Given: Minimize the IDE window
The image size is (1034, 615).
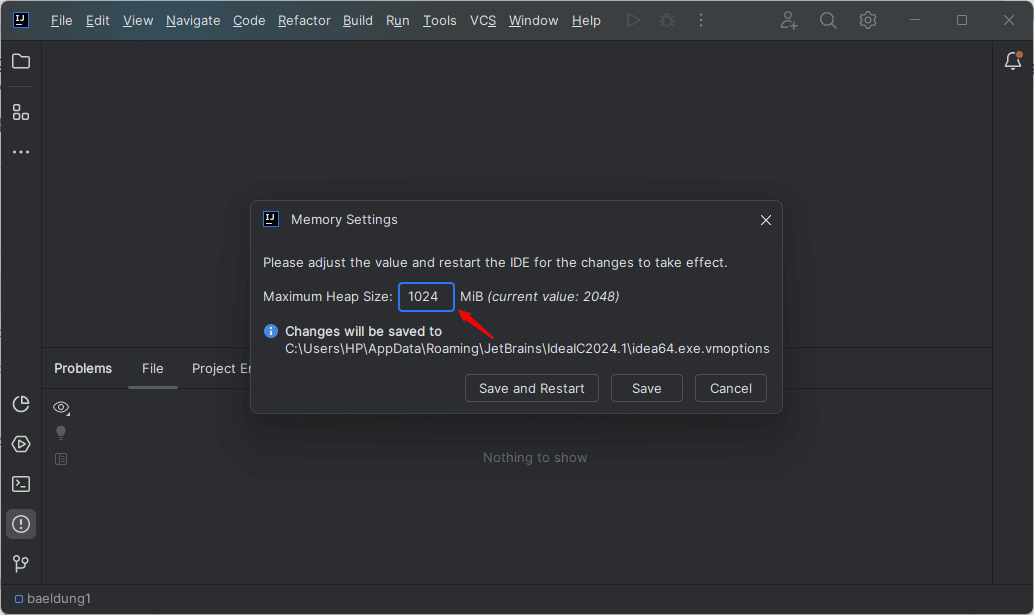Looking at the screenshot, I should (915, 20).
